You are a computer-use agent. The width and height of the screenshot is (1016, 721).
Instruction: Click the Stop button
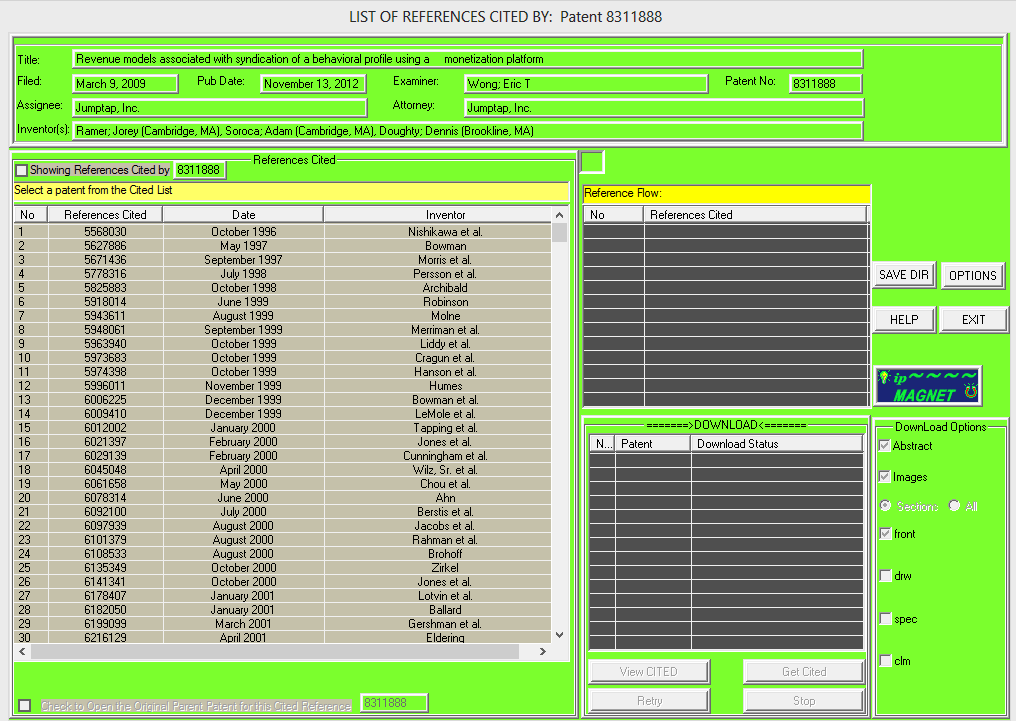coord(804,701)
